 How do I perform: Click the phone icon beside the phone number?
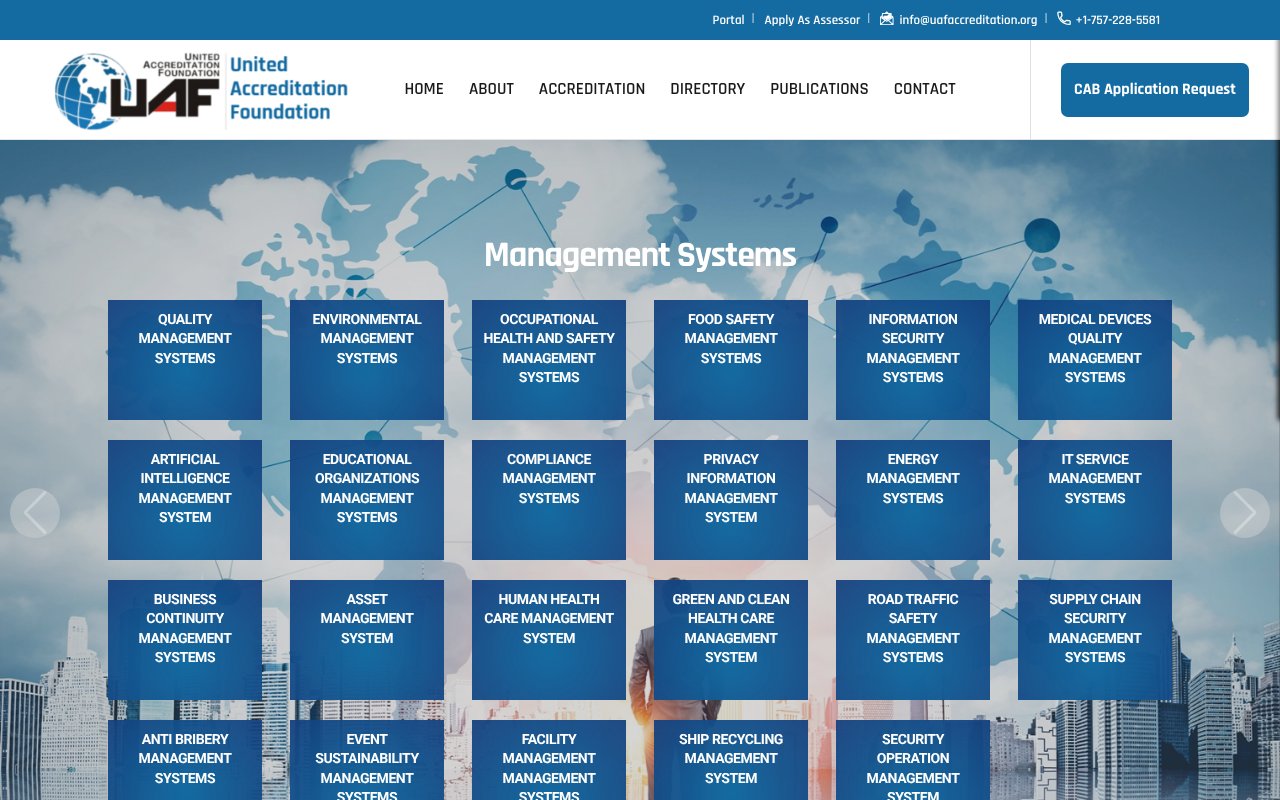pos(1063,18)
